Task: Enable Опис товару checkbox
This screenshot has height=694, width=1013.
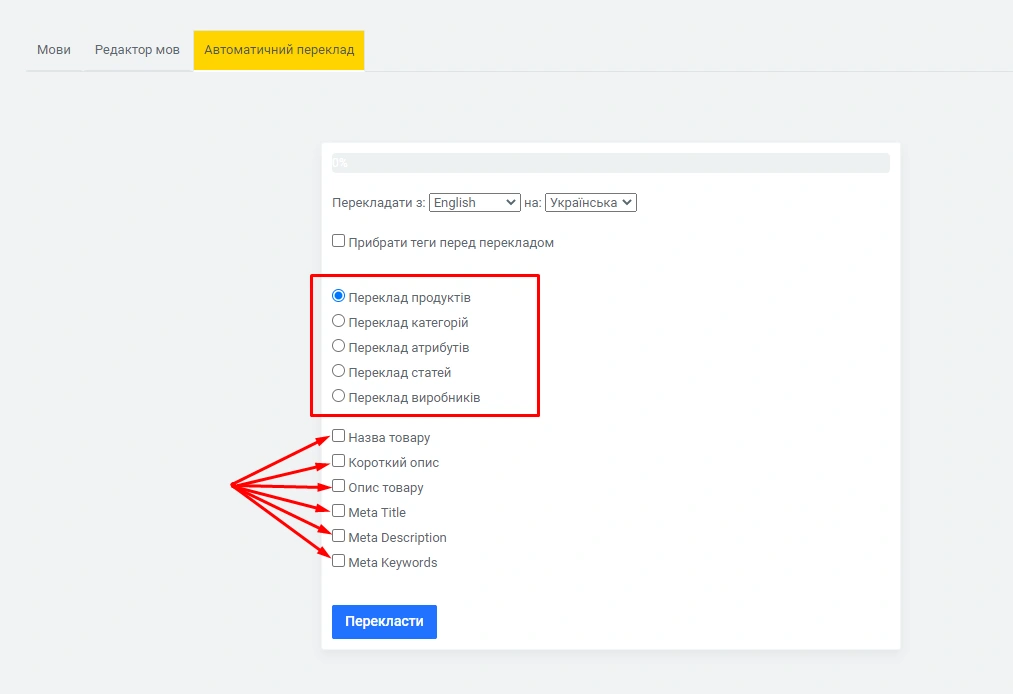Action: 339,486
